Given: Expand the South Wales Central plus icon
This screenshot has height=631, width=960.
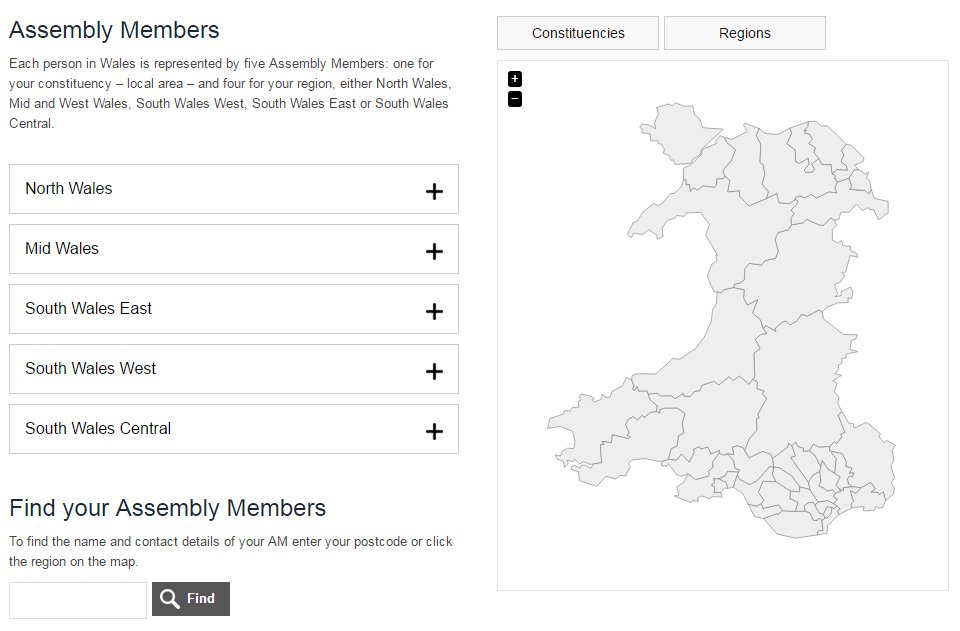Looking at the screenshot, I should pyautogui.click(x=434, y=431).
